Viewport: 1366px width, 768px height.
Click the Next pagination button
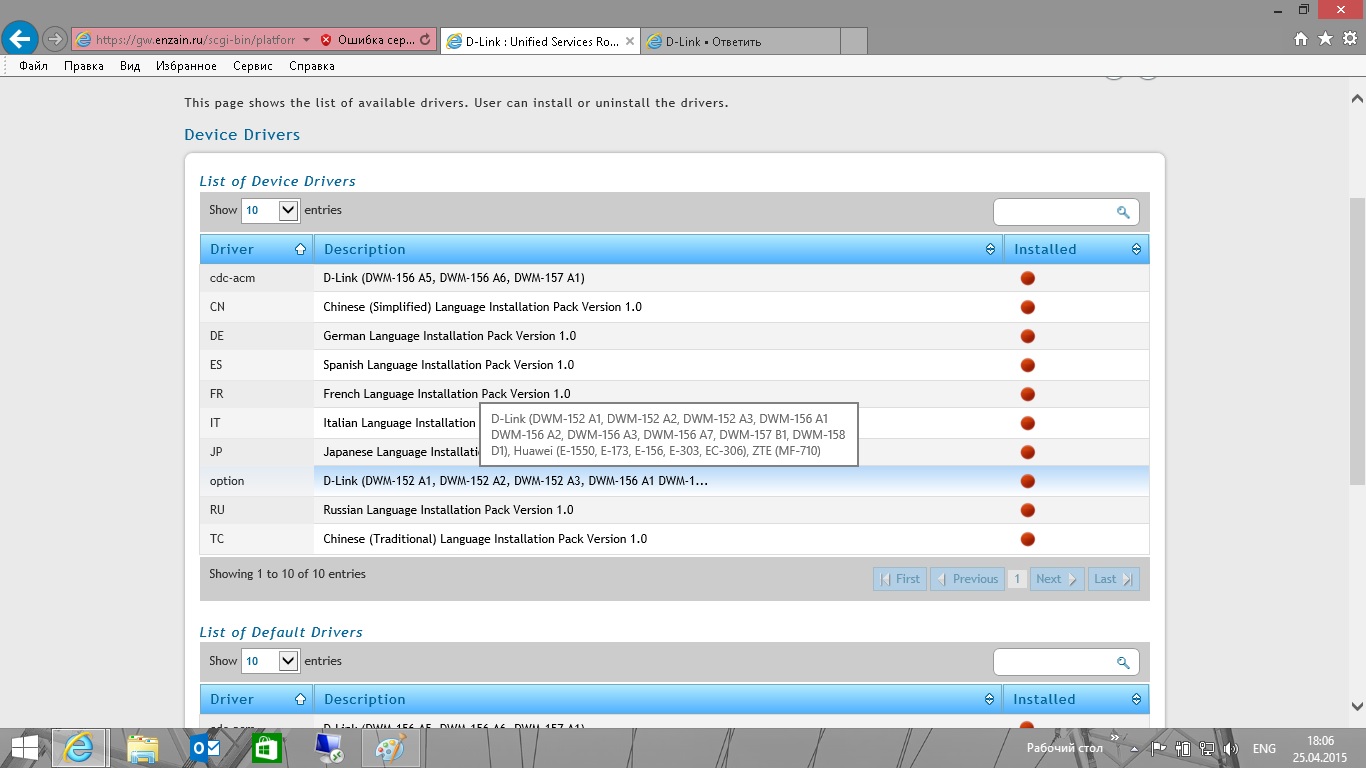[1057, 579]
